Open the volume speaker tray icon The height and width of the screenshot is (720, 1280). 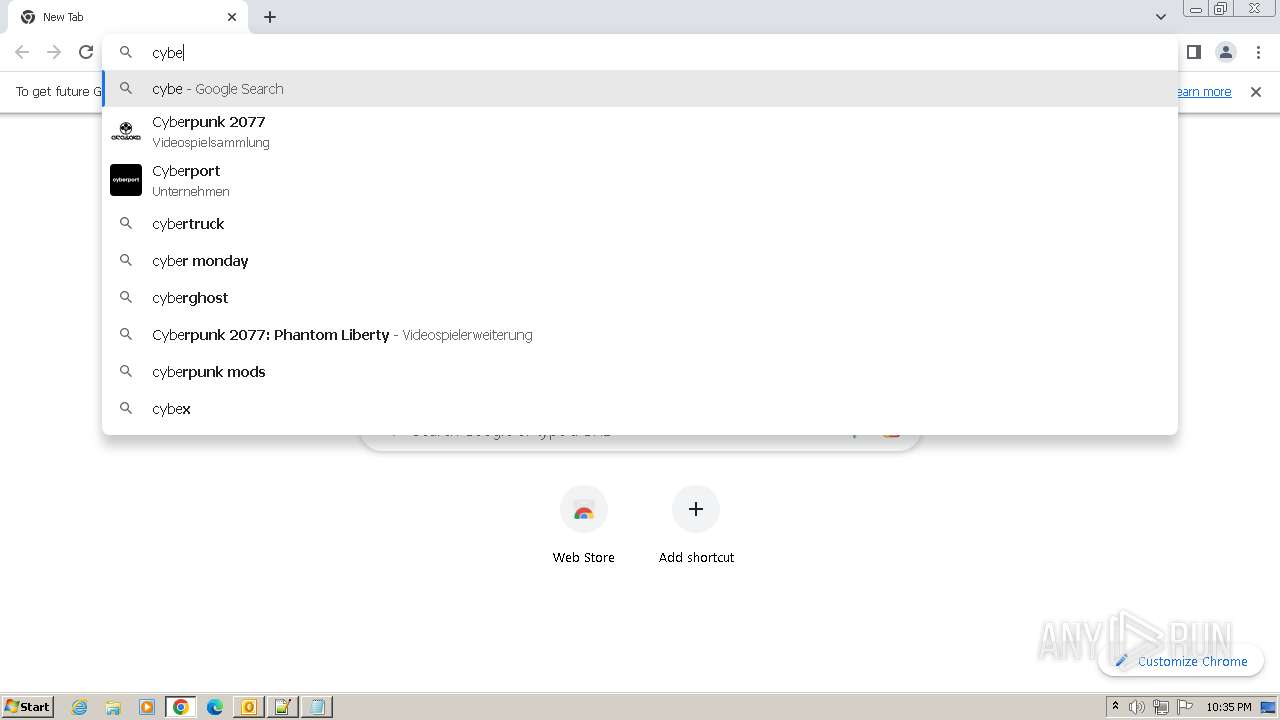1137,707
